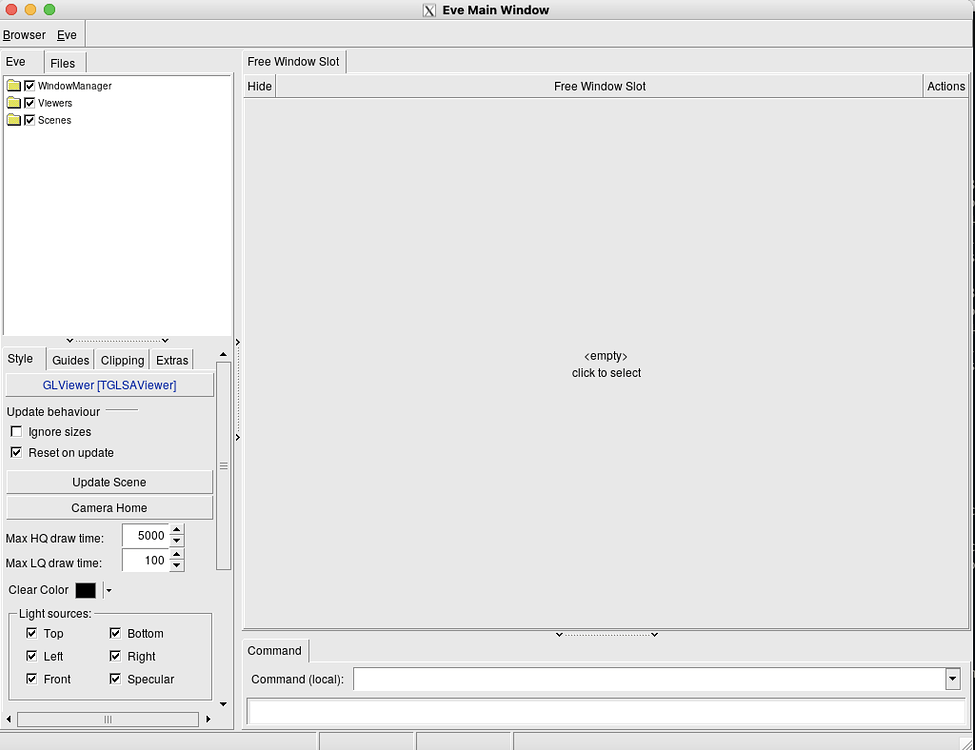The image size is (975, 750).
Task: Switch to the Files tab
Action: click(64, 63)
